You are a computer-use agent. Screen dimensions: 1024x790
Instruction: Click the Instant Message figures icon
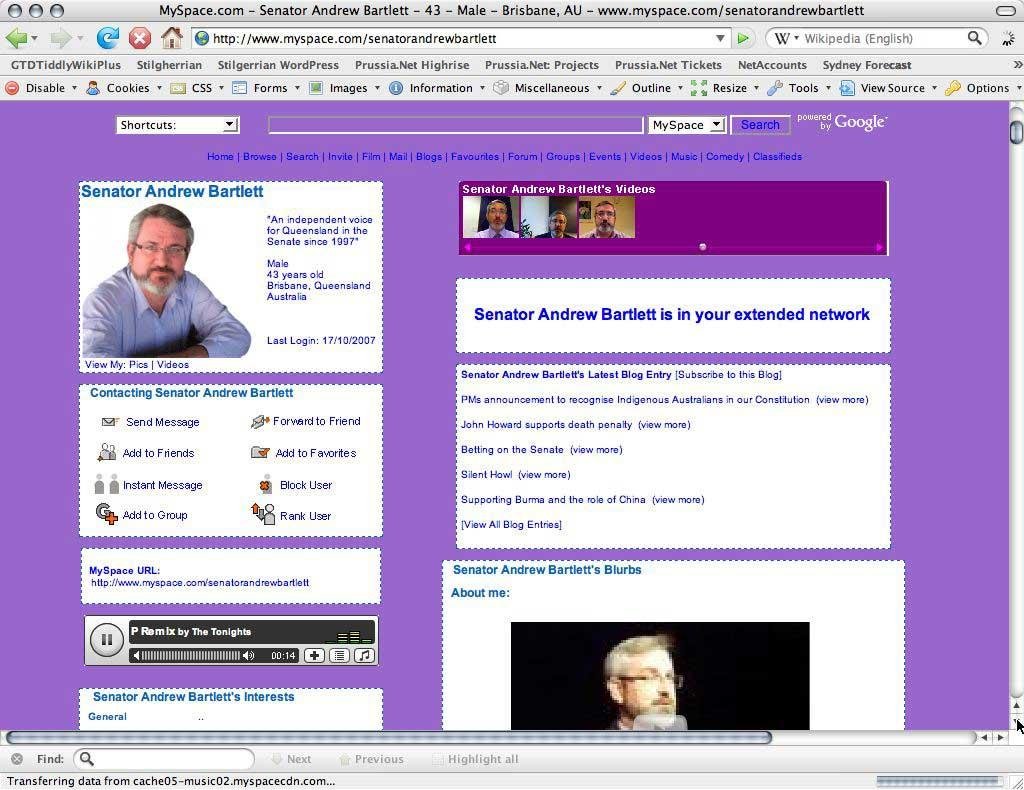[x=106, y=484]
